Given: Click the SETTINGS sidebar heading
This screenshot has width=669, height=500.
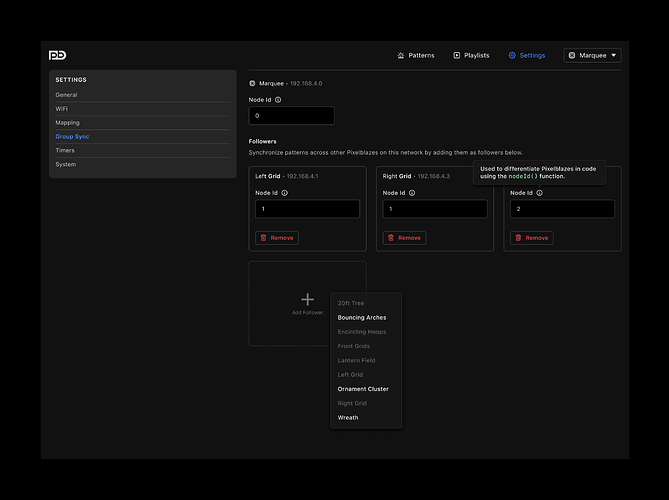Looking at the screenshot, I should click(x=71, y=80).
